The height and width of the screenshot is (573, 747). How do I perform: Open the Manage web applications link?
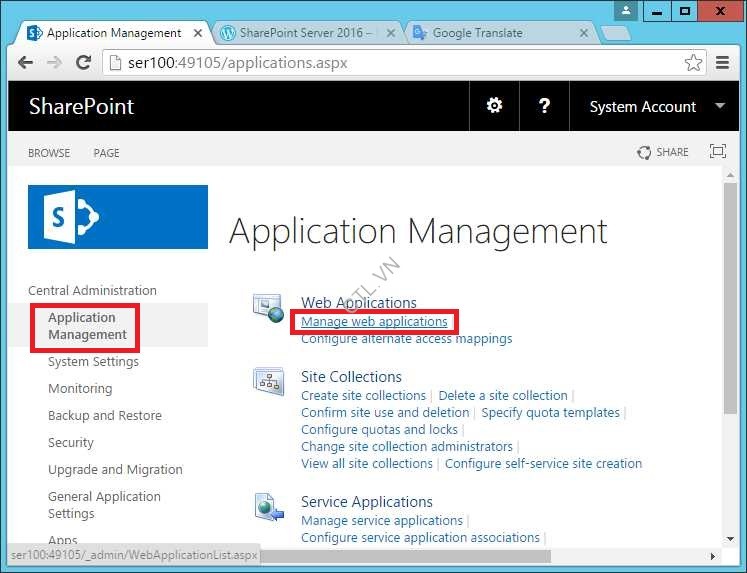(x=374, y=322)
